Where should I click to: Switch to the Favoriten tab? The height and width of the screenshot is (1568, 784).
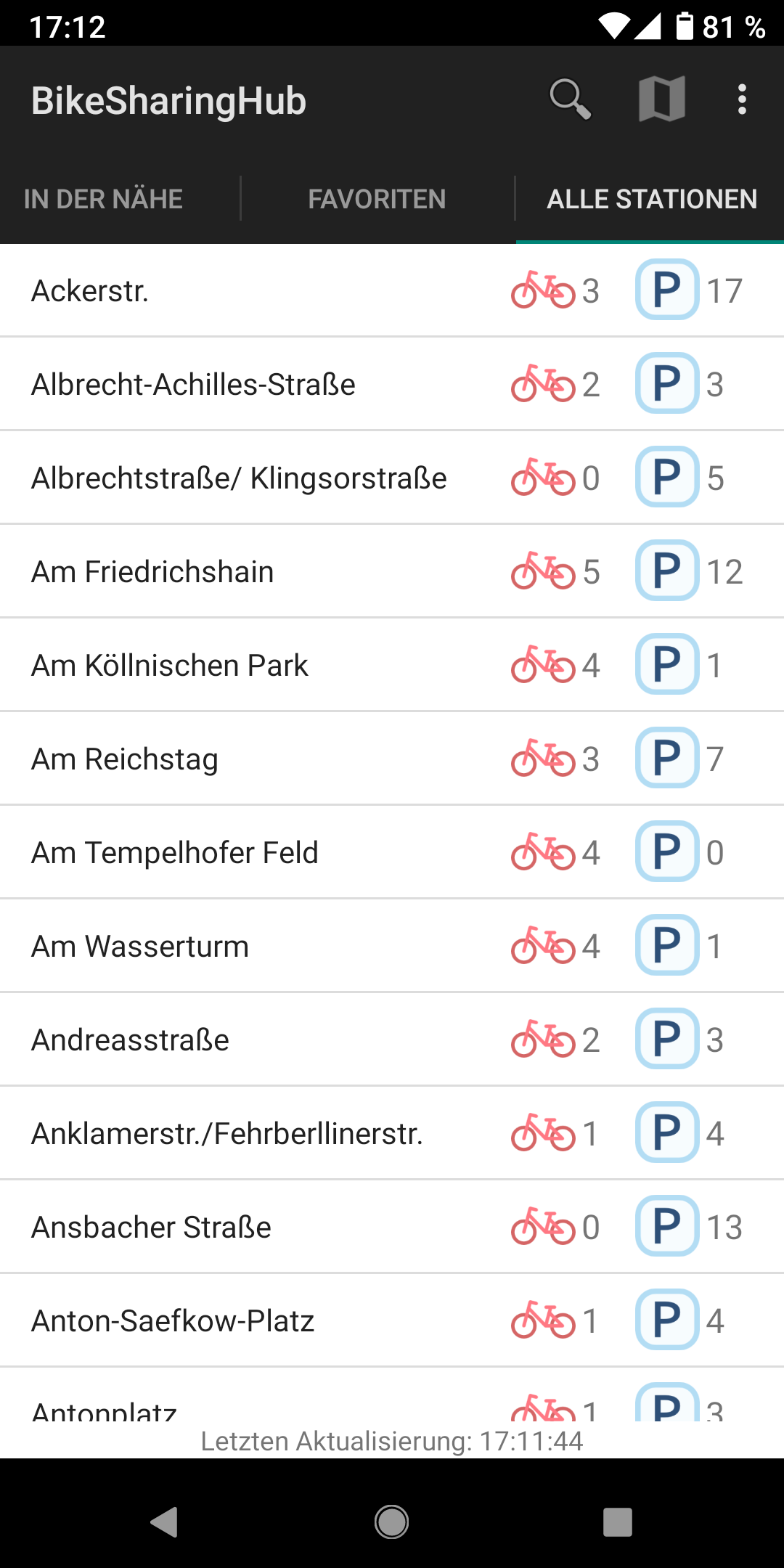(x=377, y=199)
